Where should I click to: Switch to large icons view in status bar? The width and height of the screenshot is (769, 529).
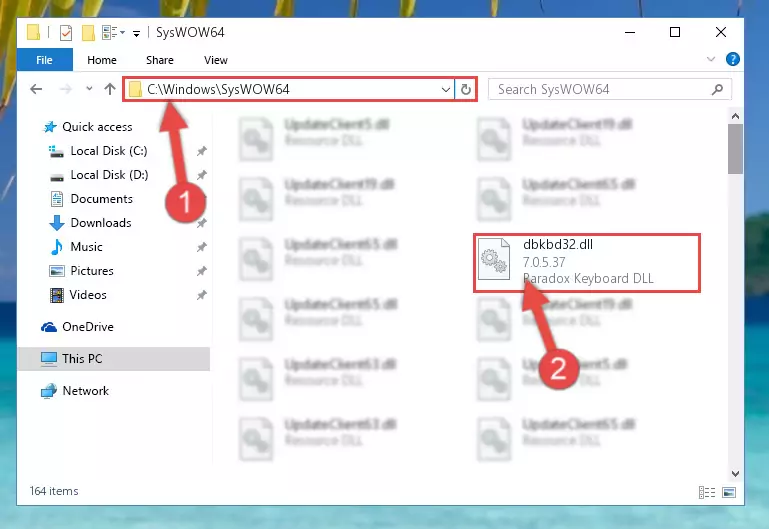(x=729, y=492)
